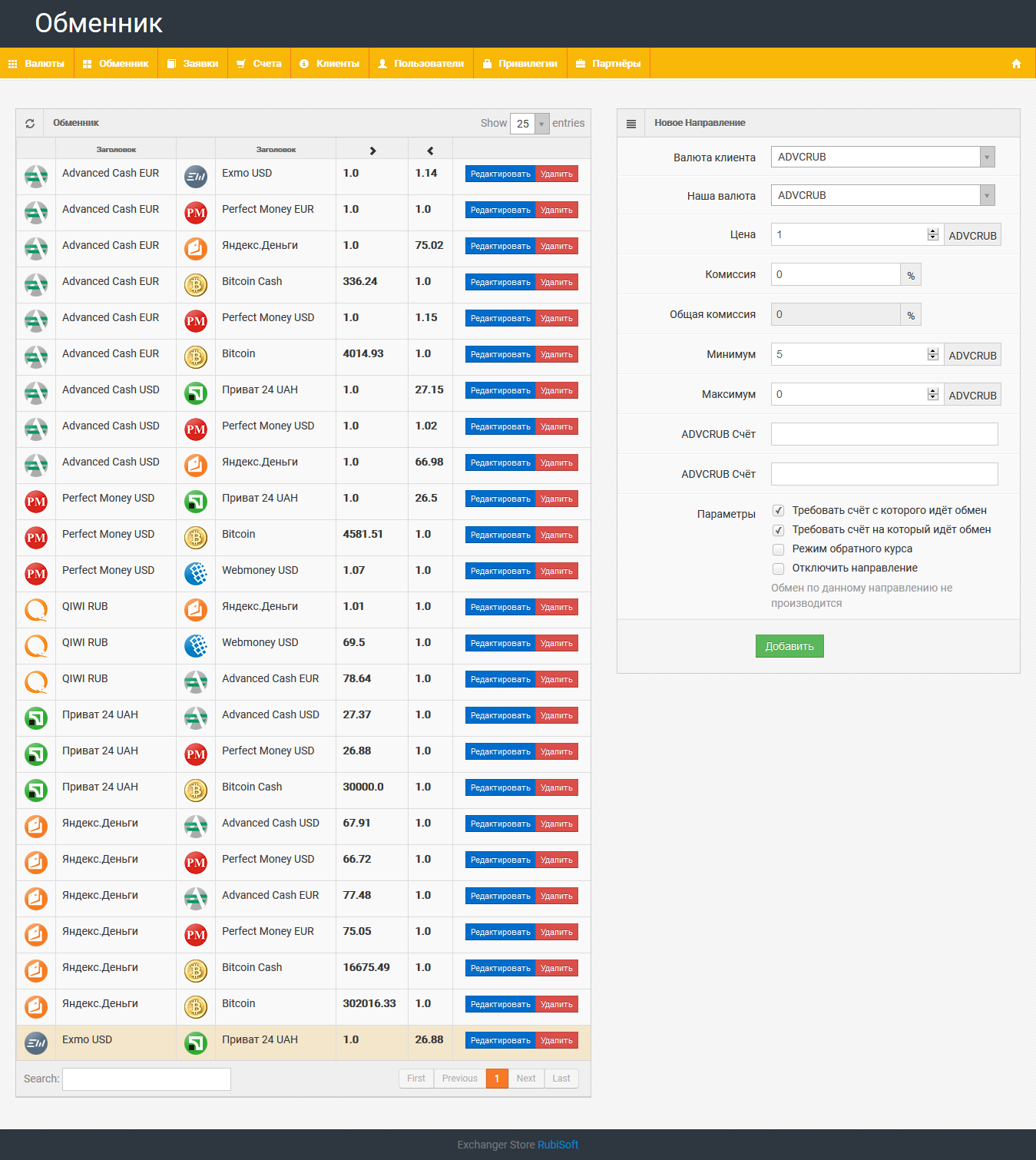1036x1160 pixels.
Task: Open the Пользователи menu
Action: pos(422,64)
